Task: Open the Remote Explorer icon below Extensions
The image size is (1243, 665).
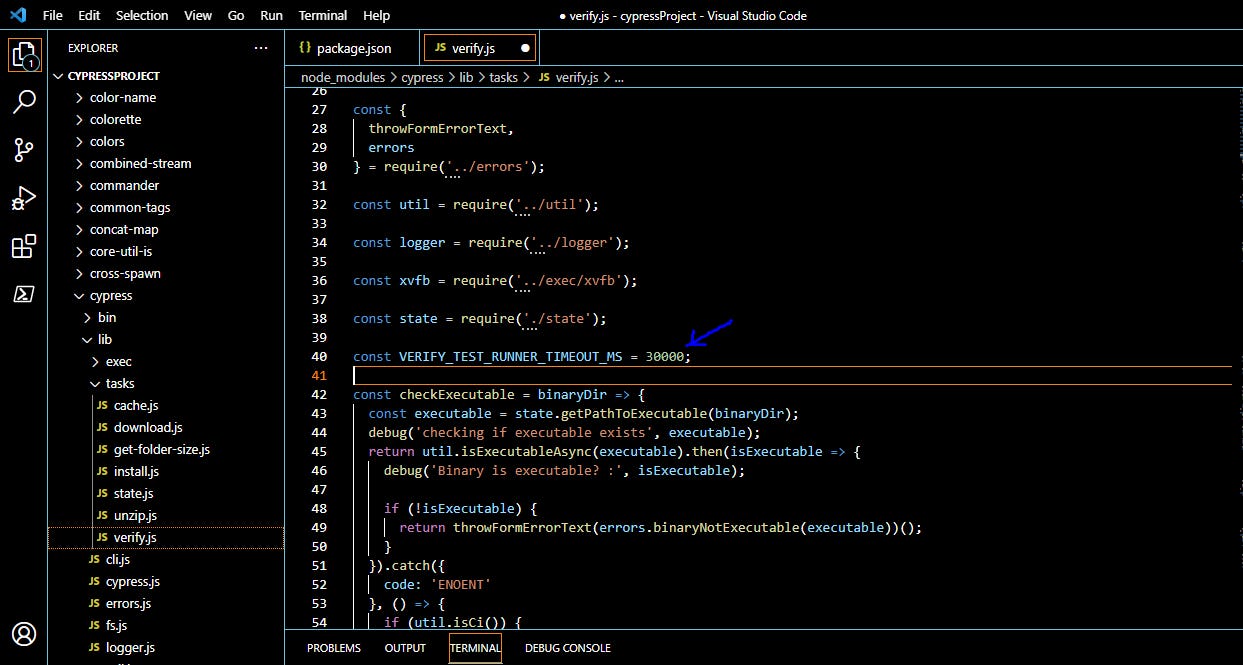Action: point(24,293)
